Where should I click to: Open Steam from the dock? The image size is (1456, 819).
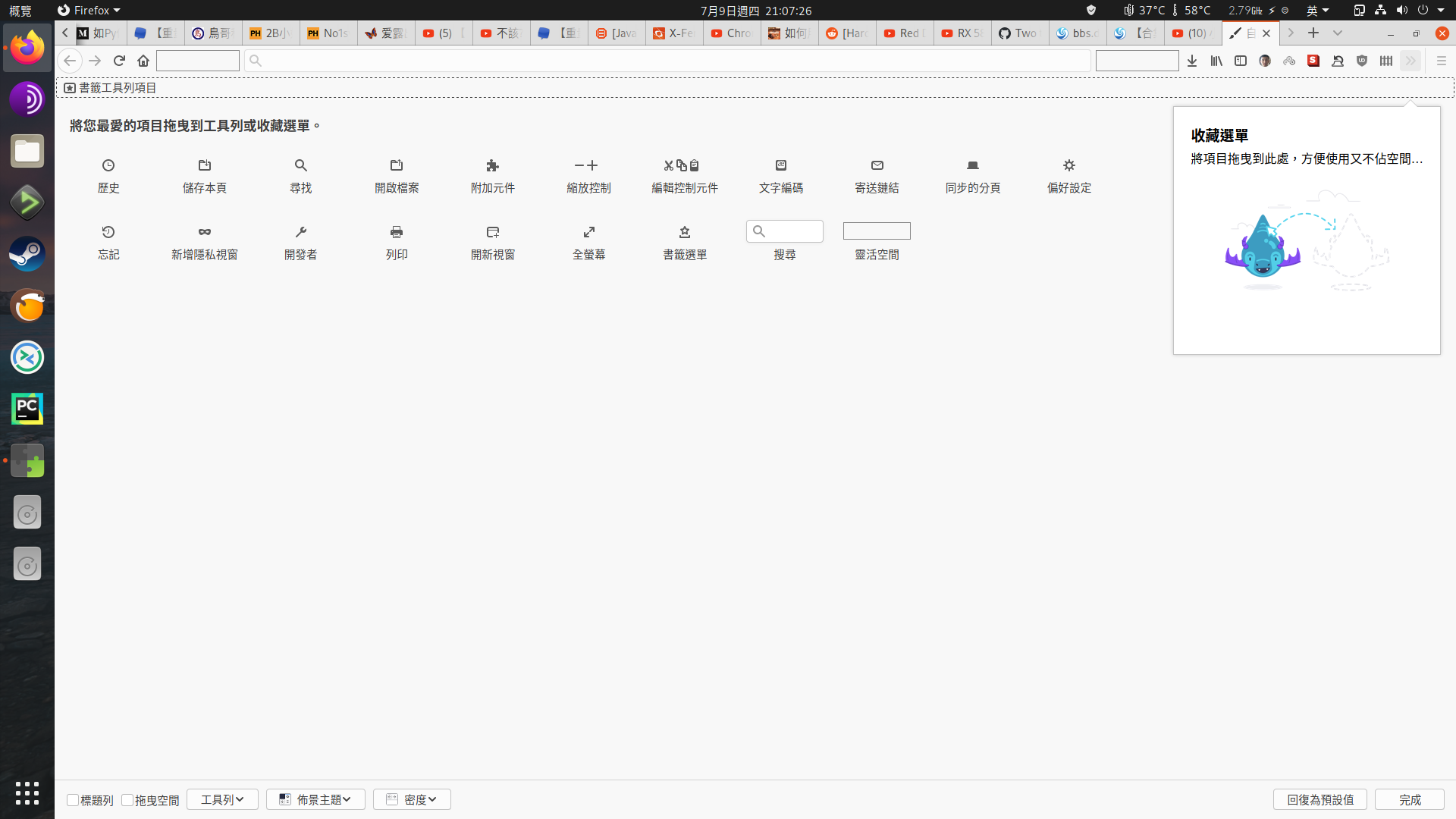[x=27, y=254]
